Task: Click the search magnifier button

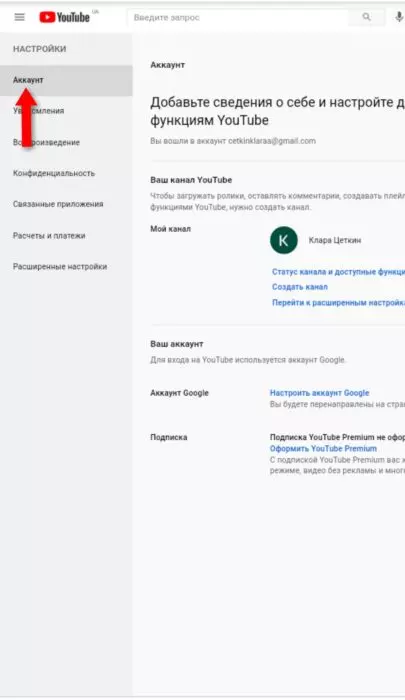Action: tap(366, 17)
